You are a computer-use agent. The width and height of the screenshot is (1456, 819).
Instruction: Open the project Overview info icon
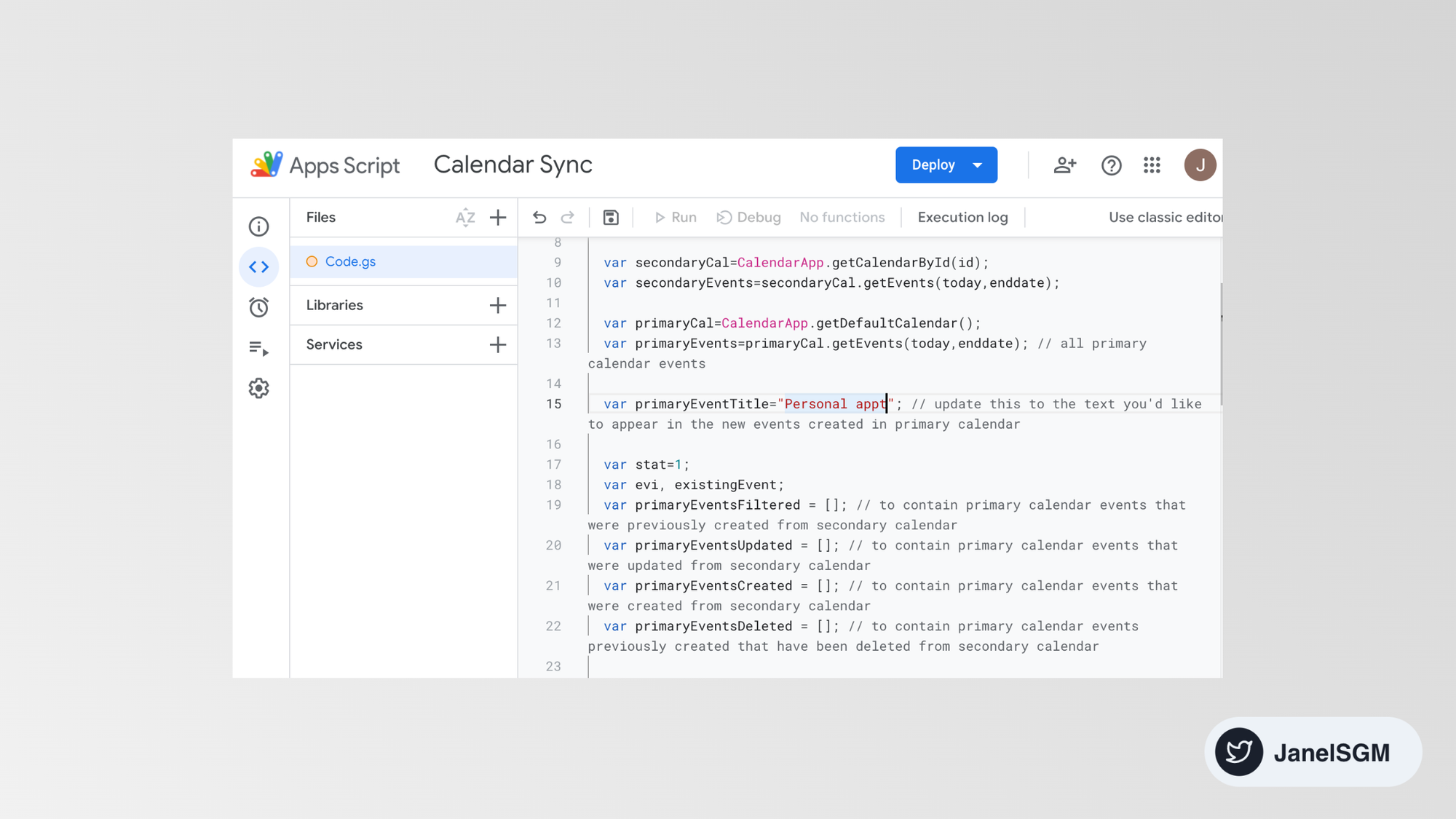(x=258, y=226)
